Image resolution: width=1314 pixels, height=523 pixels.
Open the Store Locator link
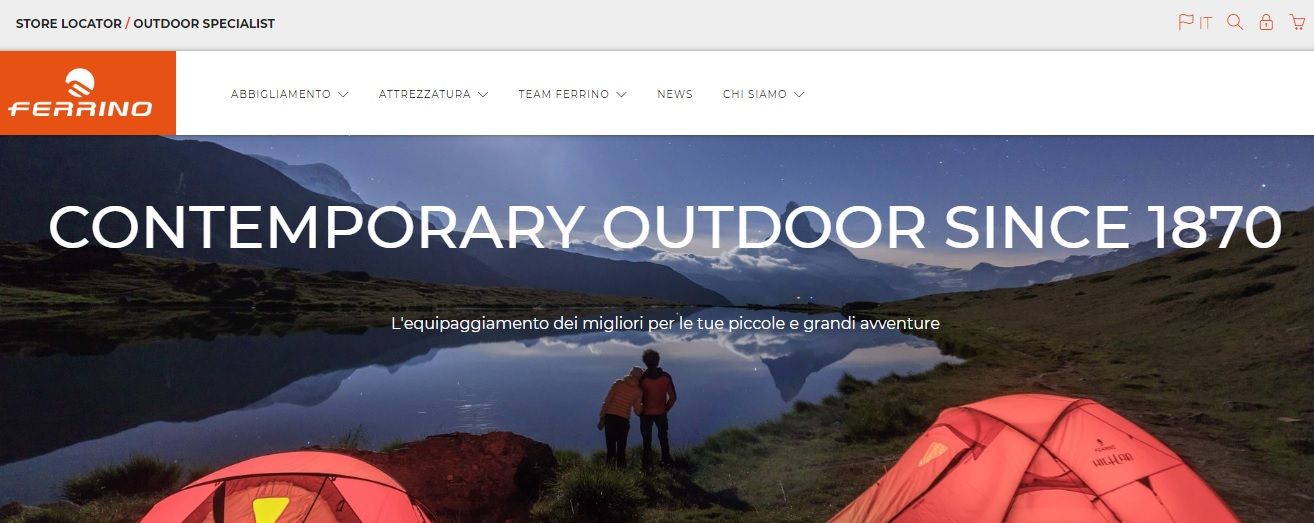(x=68, y=23)
